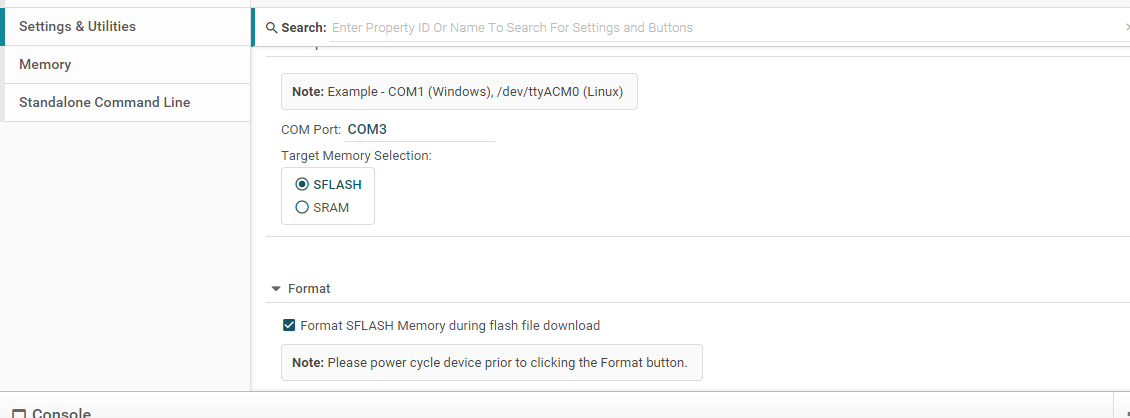Select the SFLASH radio button
This screenshot has width=1130, height=418.
tap(302, 185)
